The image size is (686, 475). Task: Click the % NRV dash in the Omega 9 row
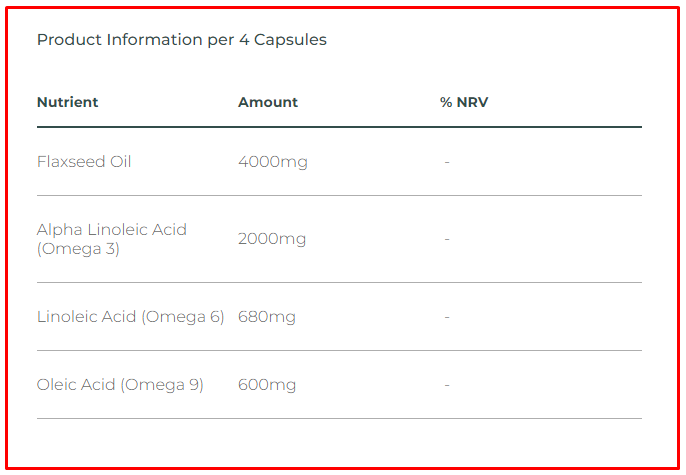(447, 385)
